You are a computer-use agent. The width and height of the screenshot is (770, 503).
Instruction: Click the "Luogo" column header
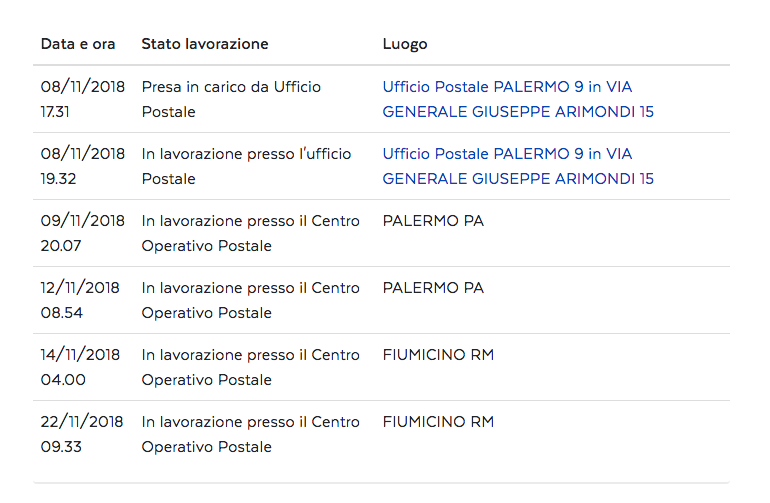coord(405,45)
